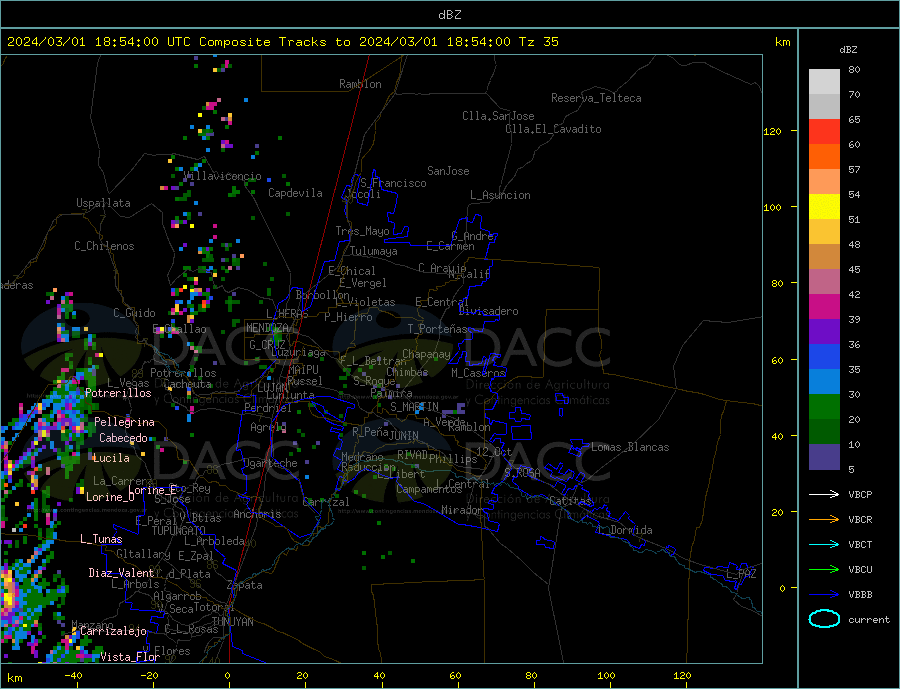Click the Tulumaya location label
Image resolution: width=900 pixels, height=689 pixels.
point(374,251)
